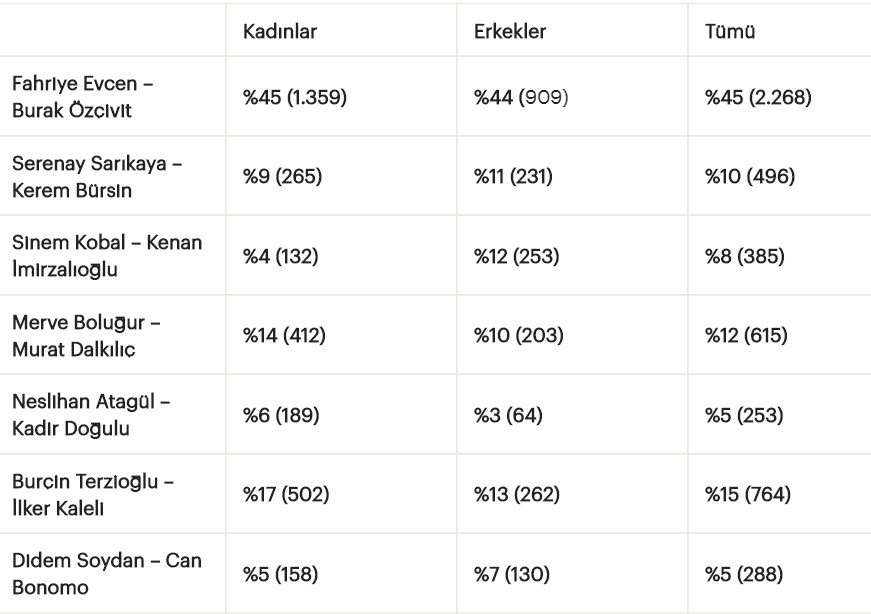Click the Neslihan Atagül – Kadir Doğulu cell
Image resolution: width=871 pixels, height=614 pixels.
[x=91, y=415]
